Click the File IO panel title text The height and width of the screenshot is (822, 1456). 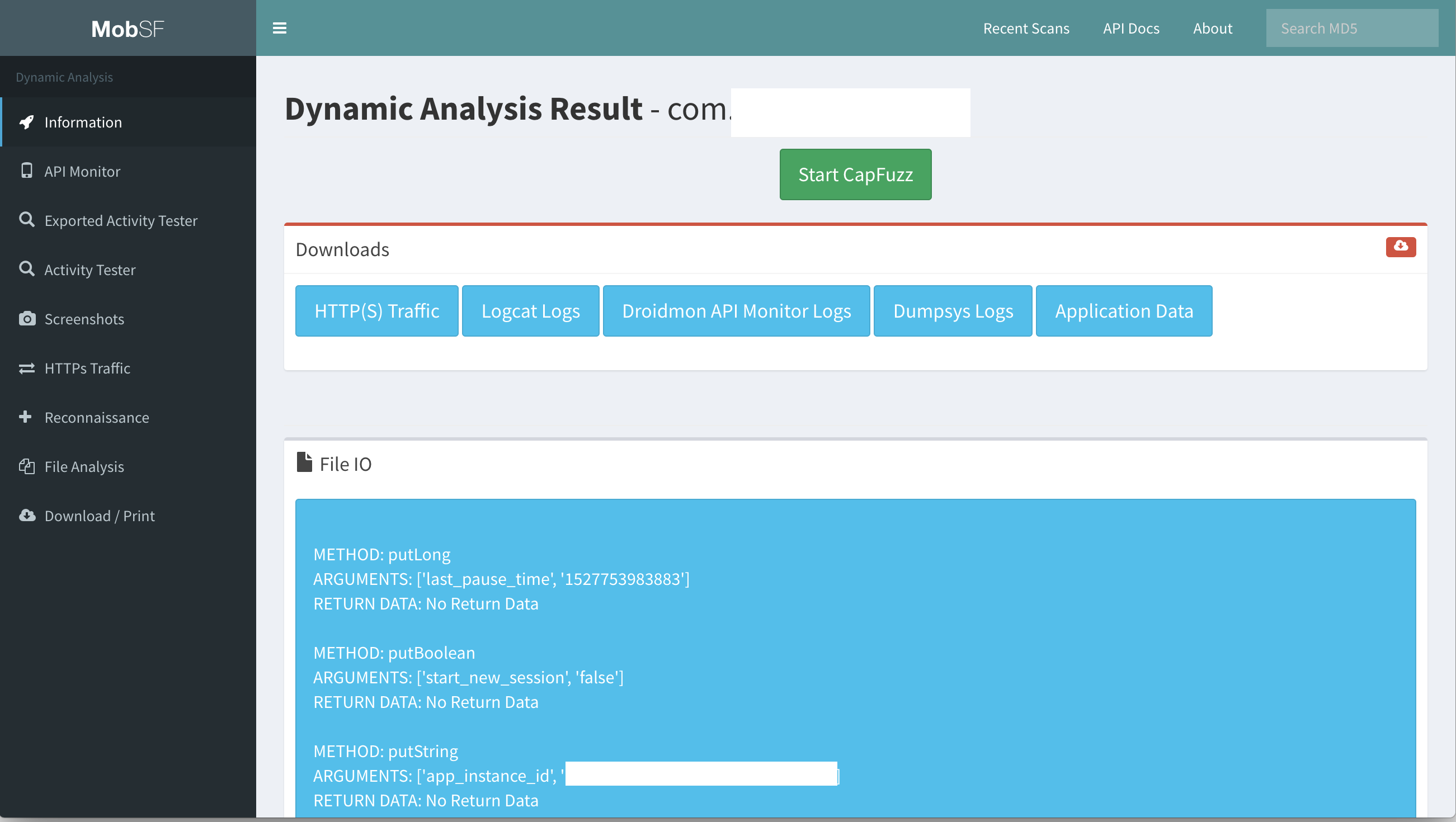[345, 464]
